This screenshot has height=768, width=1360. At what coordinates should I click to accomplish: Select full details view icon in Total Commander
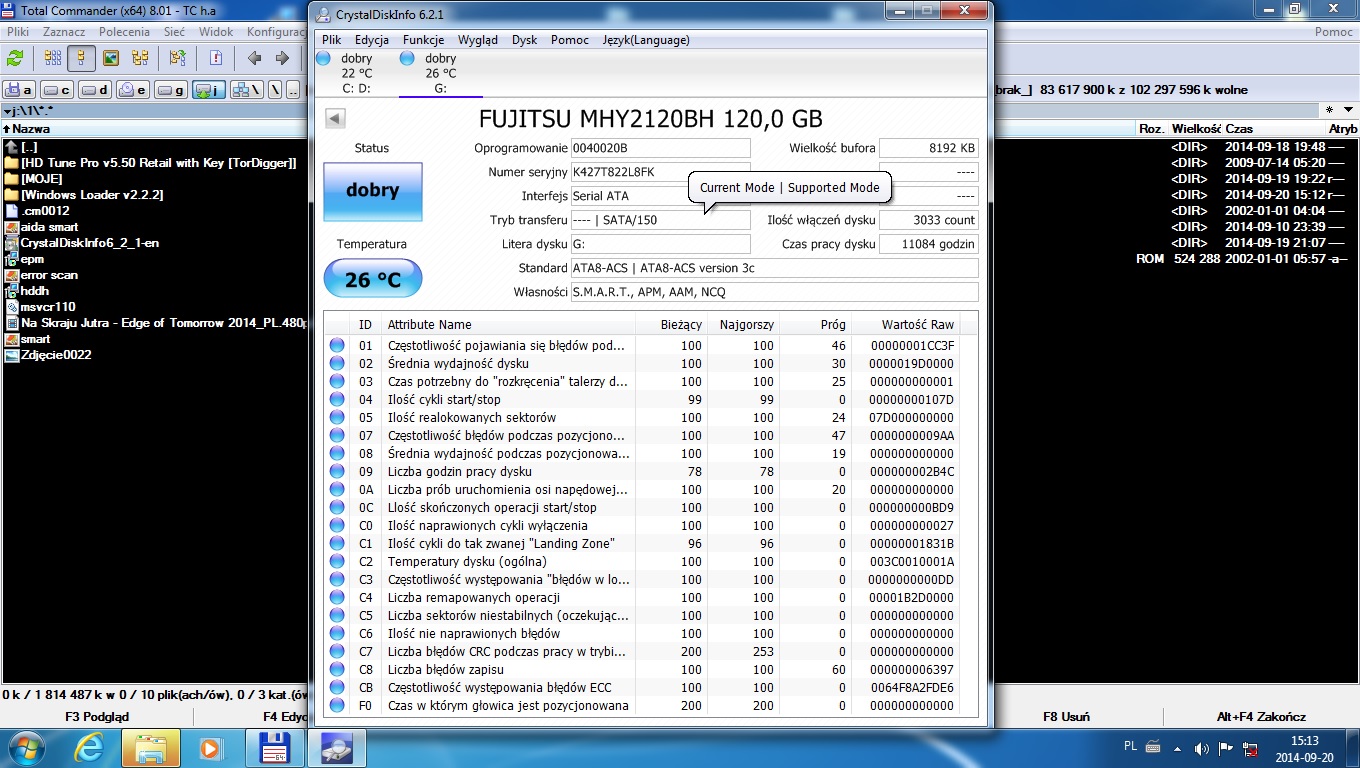[82, 58]
